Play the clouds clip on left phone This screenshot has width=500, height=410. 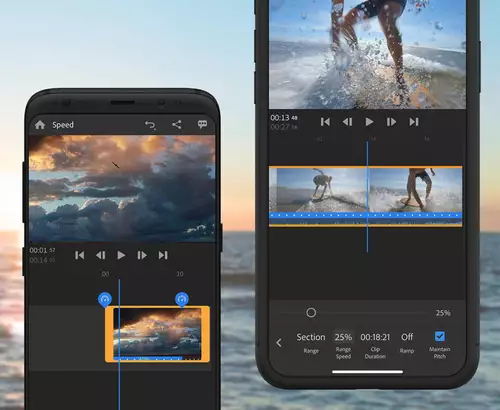(x=121, y=255)
